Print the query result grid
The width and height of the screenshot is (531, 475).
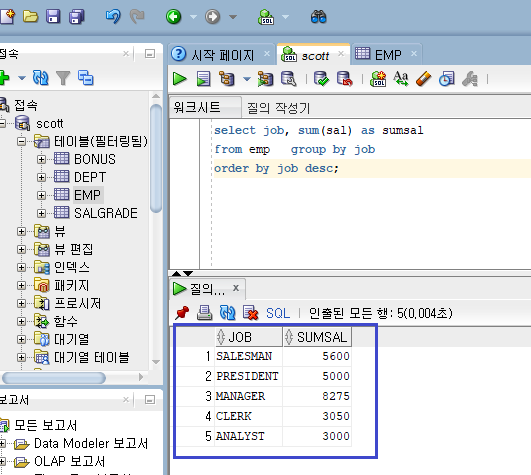(205, 312)
